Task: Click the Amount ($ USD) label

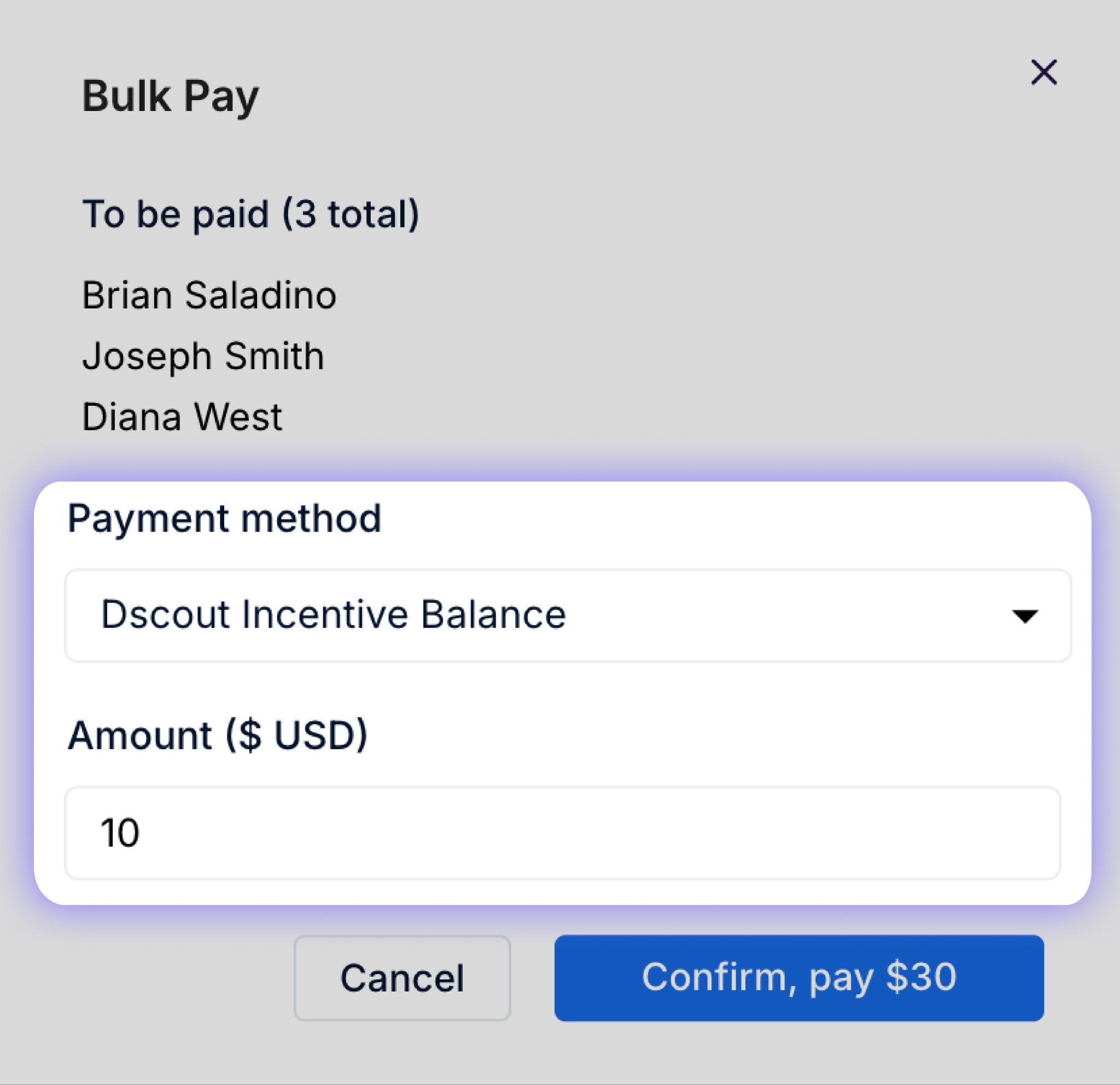Action: [218, 735]
